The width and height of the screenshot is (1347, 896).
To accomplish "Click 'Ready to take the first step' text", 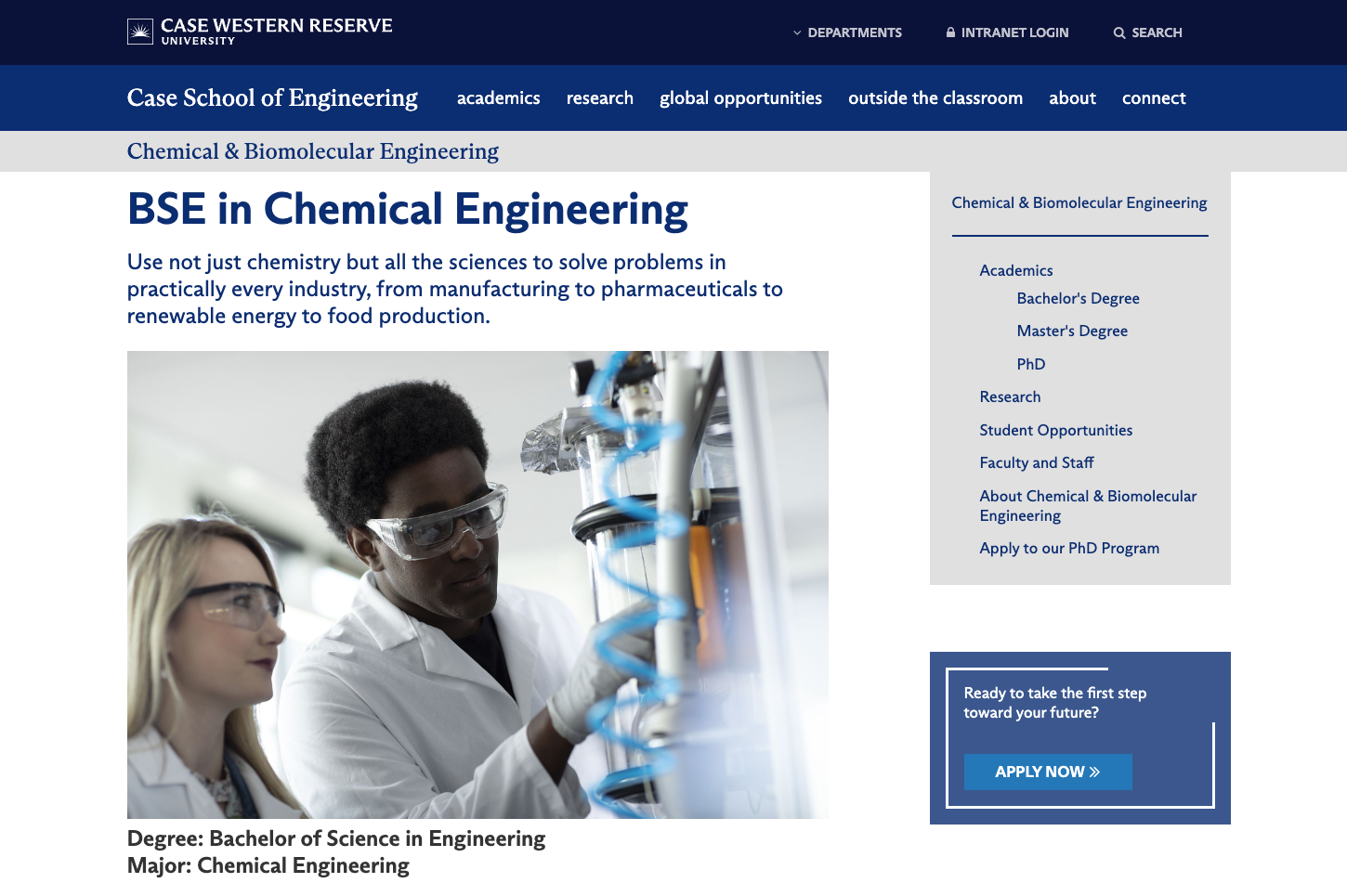I will [x=1055, y=703].
